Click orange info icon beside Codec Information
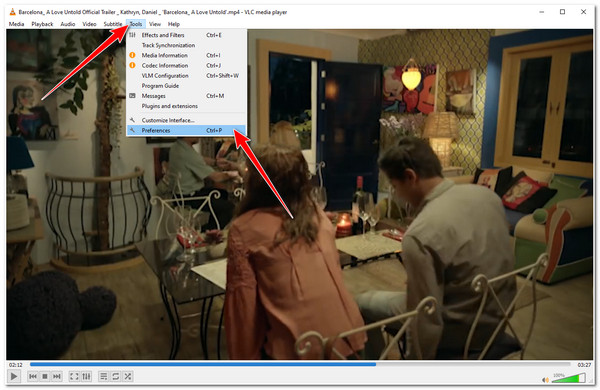The image size is (600, 390). [x=132, y=65]
